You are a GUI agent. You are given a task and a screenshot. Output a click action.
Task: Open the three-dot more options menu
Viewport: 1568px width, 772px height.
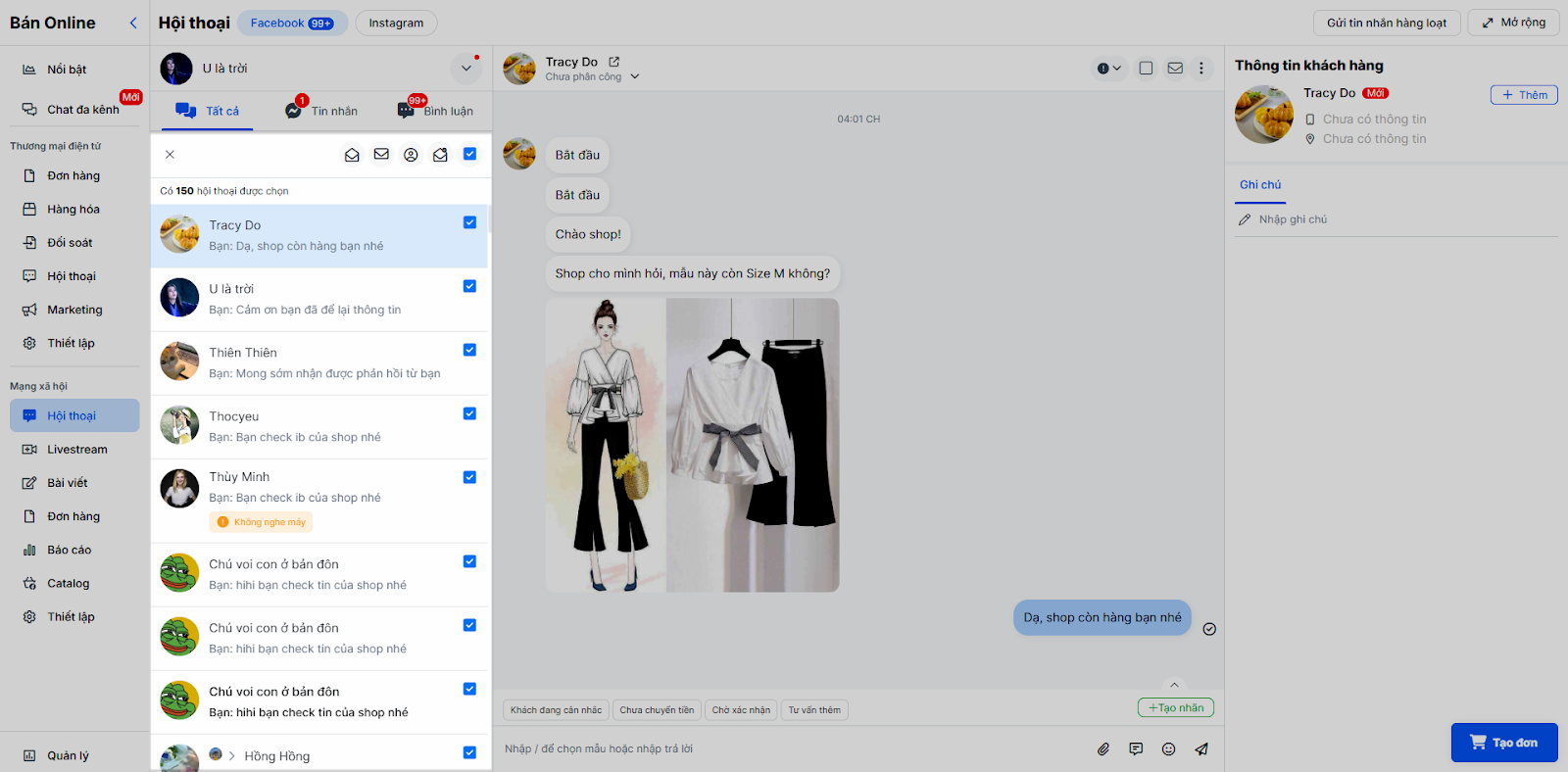pyautogui.click(x=1201, y=69)
